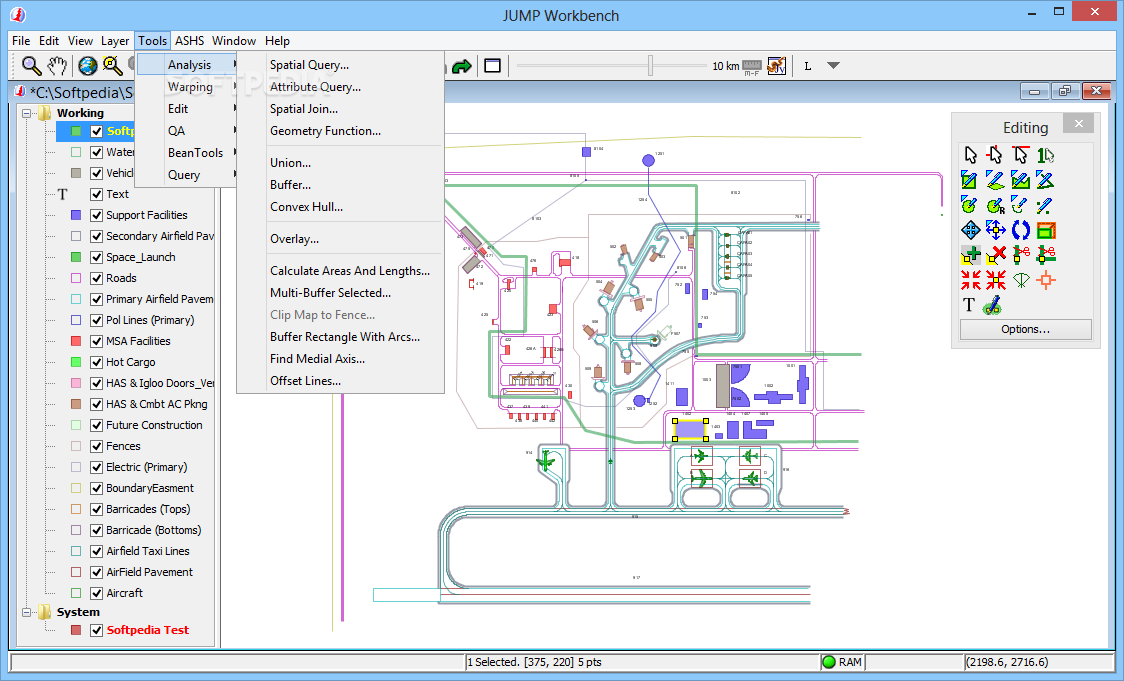Screen dimensions: 1124x681
Task: Uncheck the Support Facilities layer checkbox
Action: pos(96,215)
